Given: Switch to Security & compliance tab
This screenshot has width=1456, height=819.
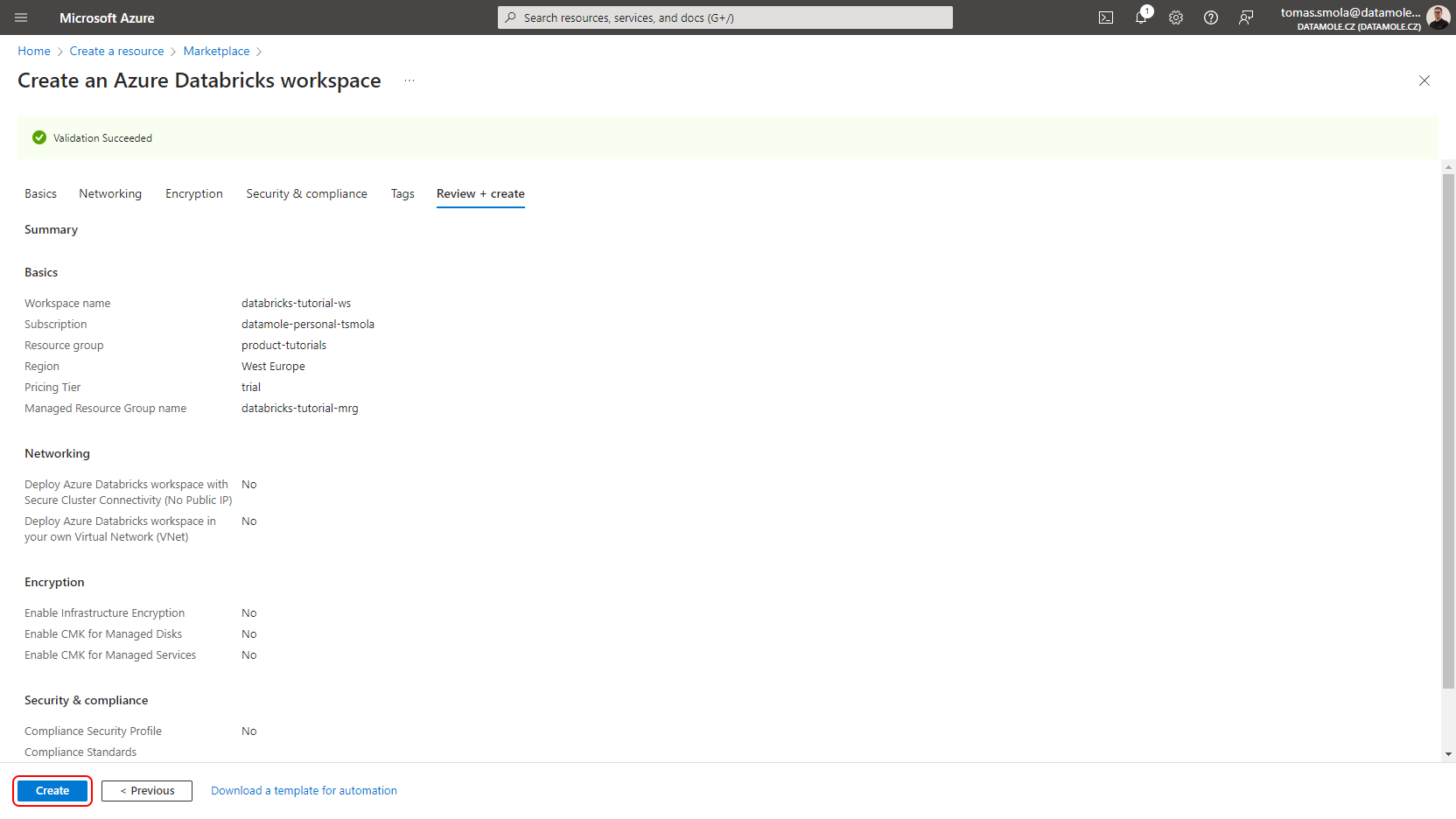Looking at the screenshot, I should 306,193.
